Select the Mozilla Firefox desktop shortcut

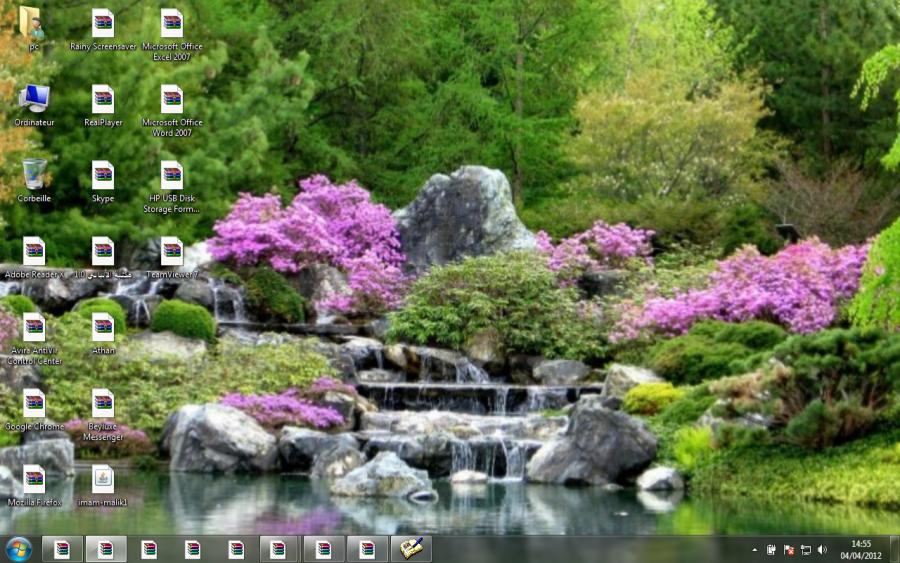[x=34, y=479]
